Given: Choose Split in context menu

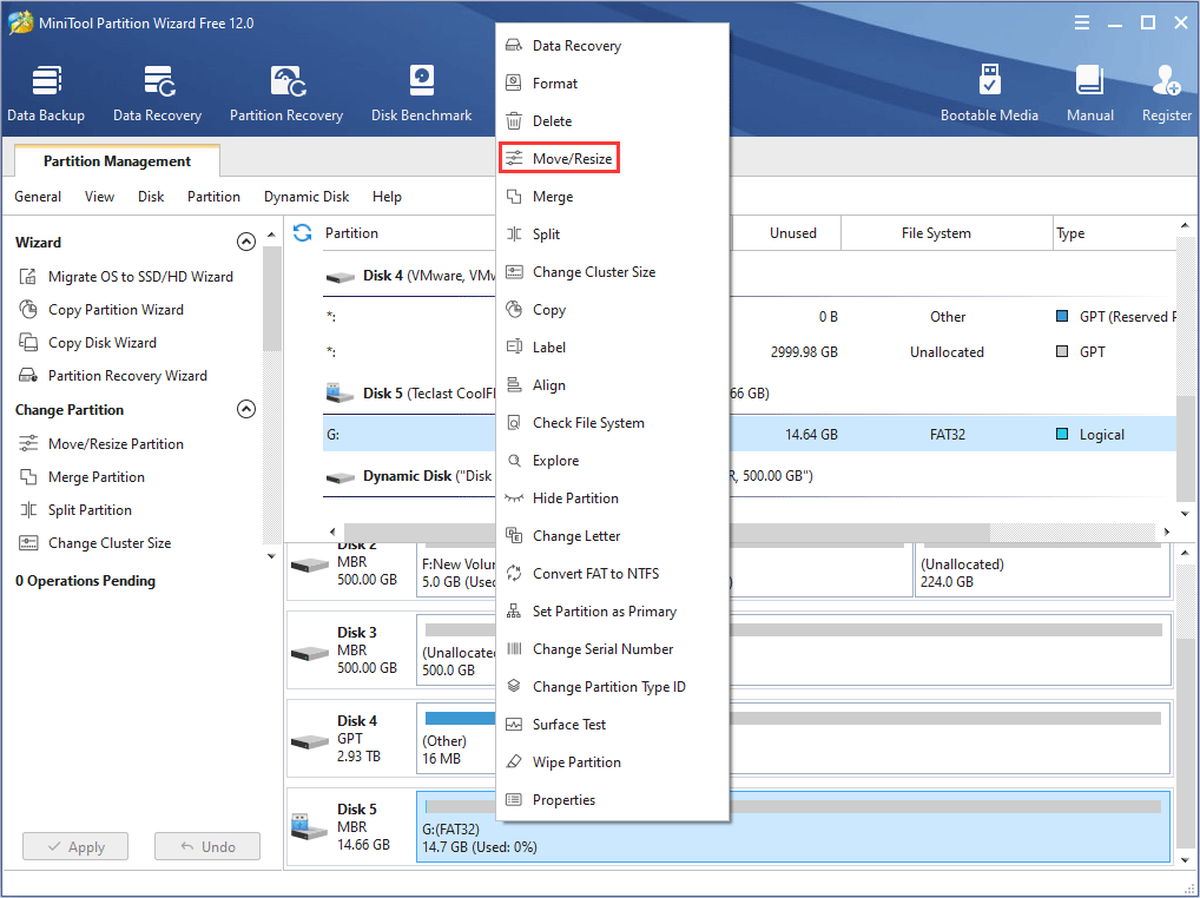Looking at the screenshot, I should point(613,234).
